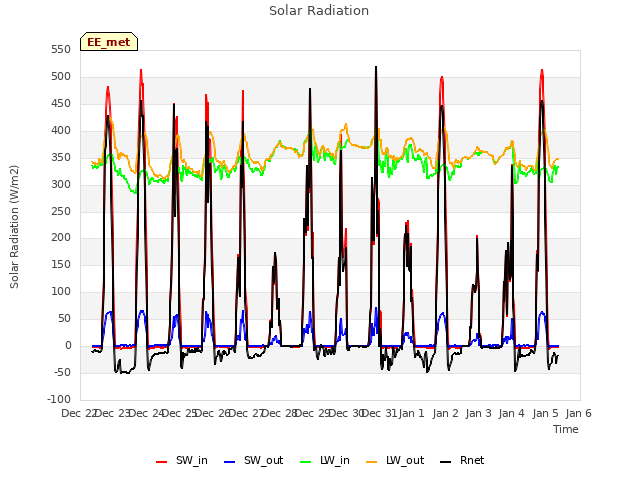The height and width of the screenshot is (480, 640).
Task: Click the 500 y-axis tick label
Action: [x=61, y=77]
